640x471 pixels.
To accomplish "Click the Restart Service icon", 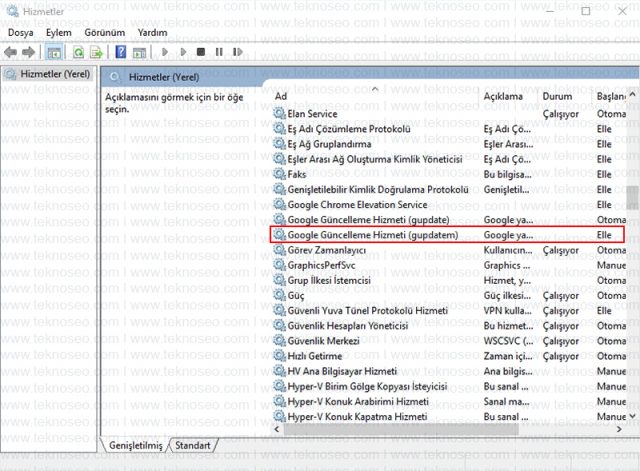I will [237, 52].
